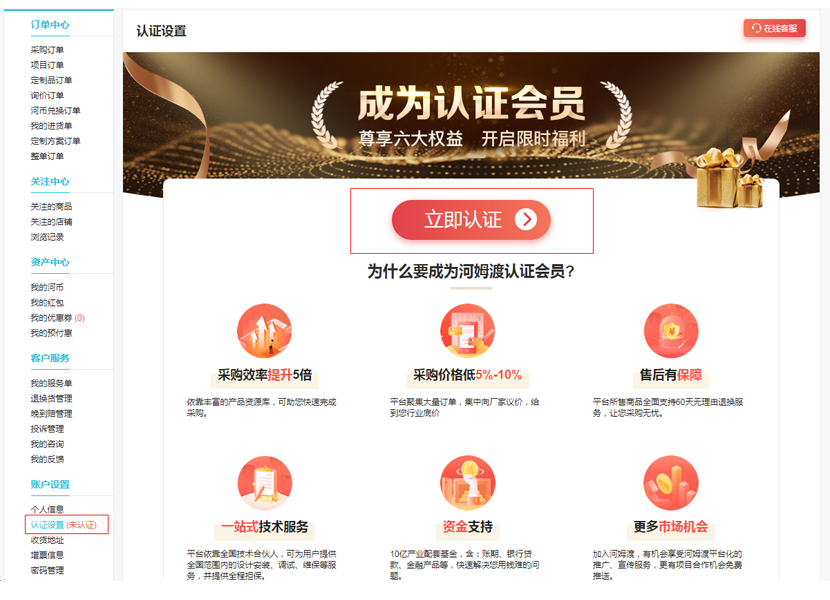
Task: Click the 更多市场机会 coin chart icon
Action: coord(671,483)
